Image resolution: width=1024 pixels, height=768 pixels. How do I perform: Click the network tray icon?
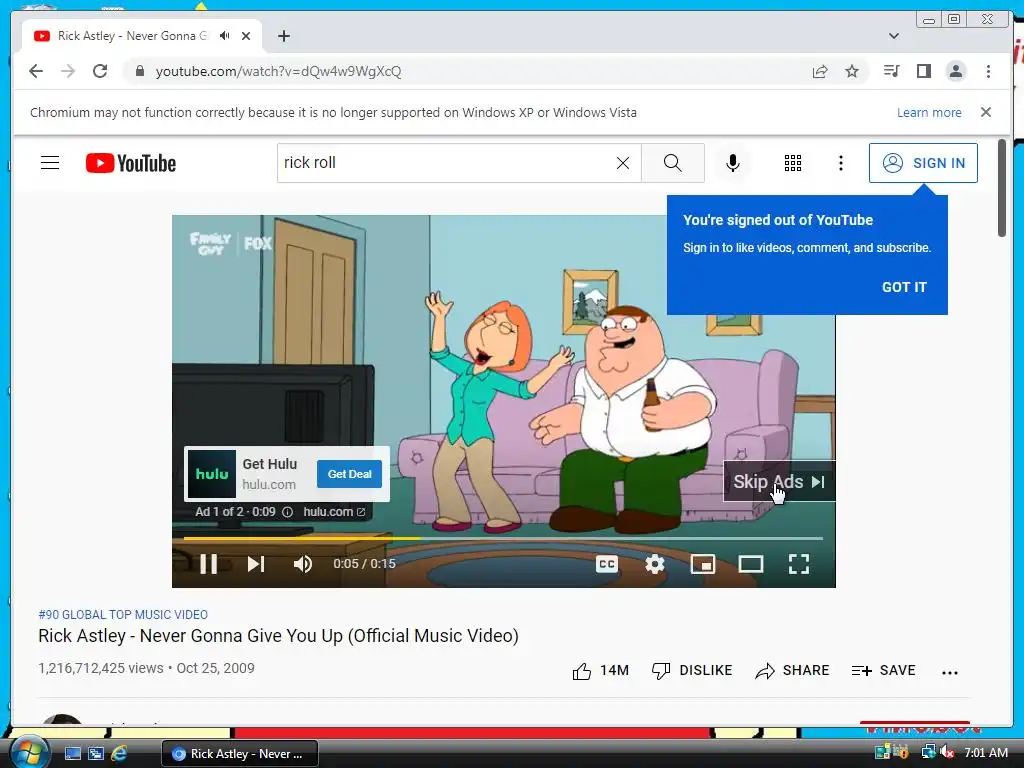coord(928,753)
